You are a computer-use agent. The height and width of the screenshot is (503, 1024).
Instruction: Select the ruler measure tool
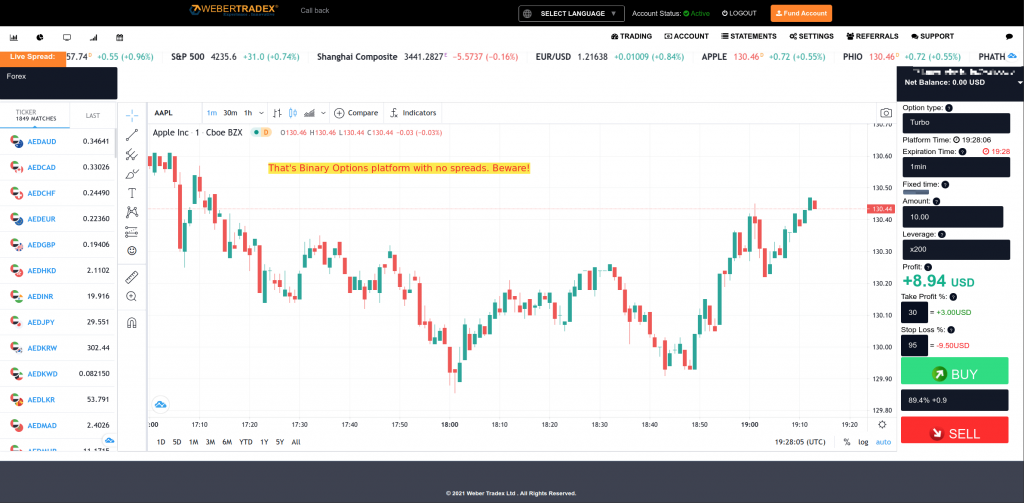(x=132, y=277)
